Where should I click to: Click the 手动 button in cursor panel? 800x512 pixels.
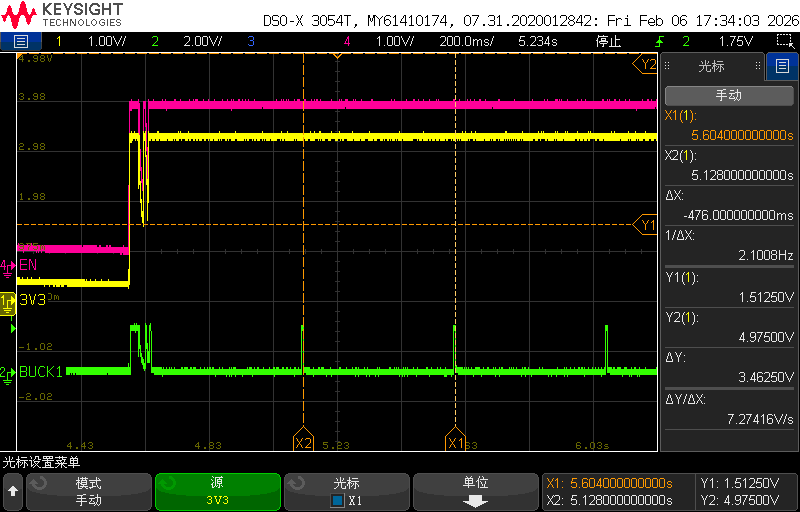click(x=729, y=95)
